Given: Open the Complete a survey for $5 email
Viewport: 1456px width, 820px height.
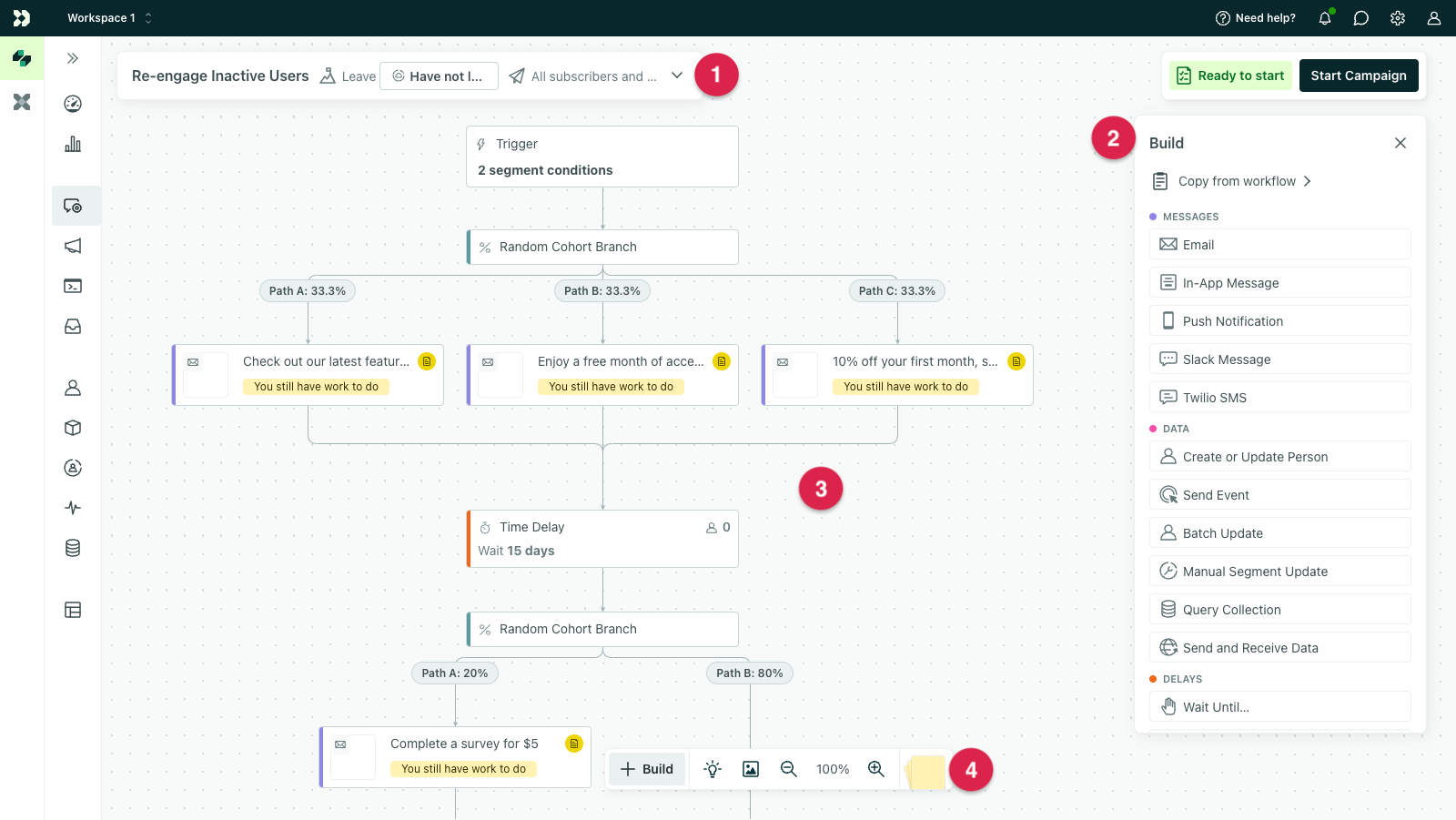Looking at the screenshot, I should click(455, 757).
